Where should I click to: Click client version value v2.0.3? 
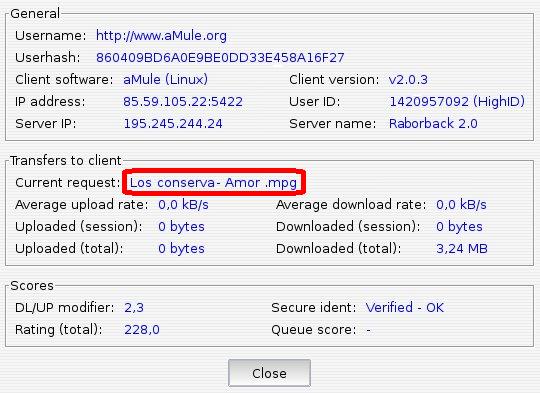[408, 80]
